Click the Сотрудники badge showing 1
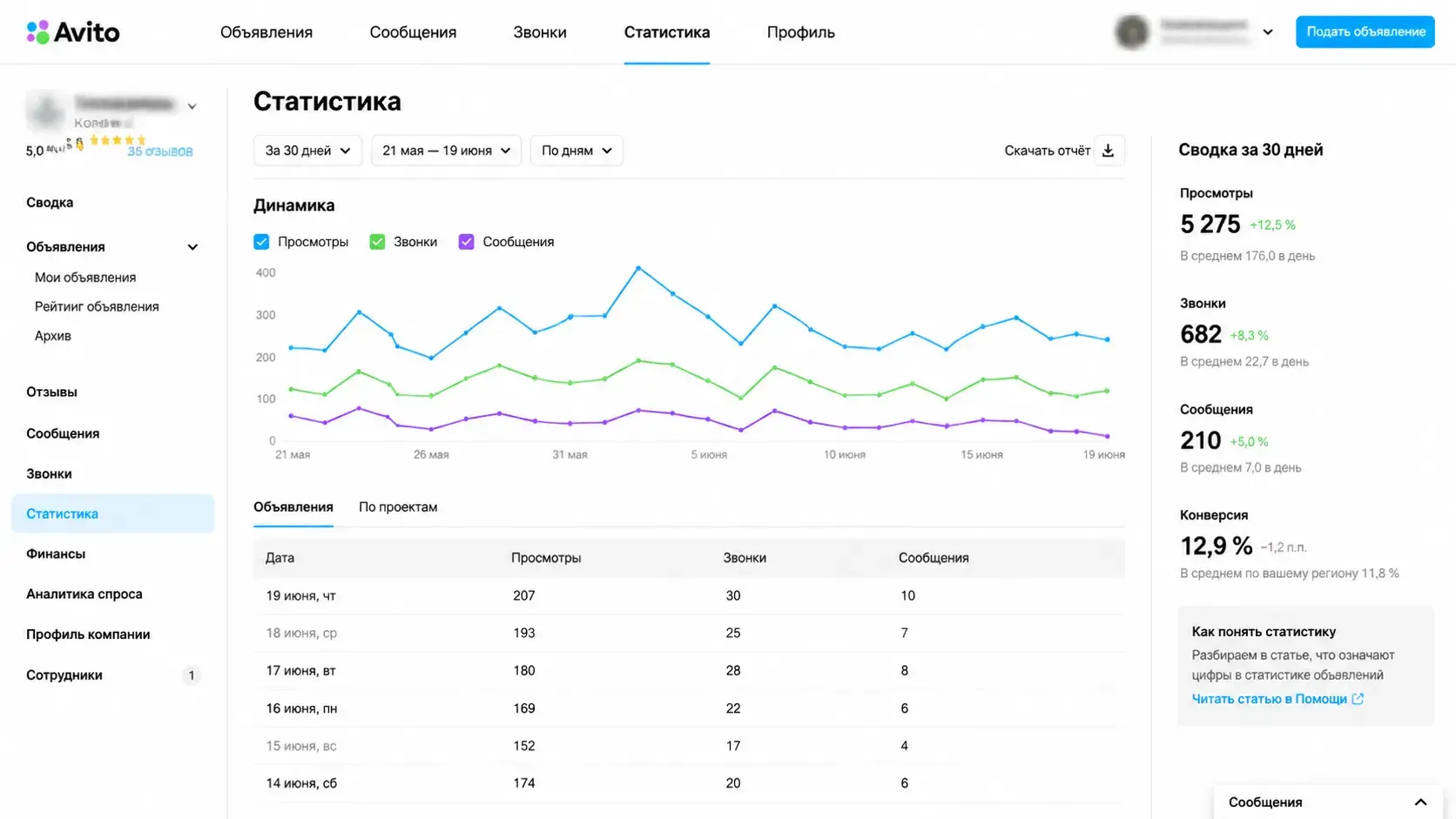 (x=191, y=675)
